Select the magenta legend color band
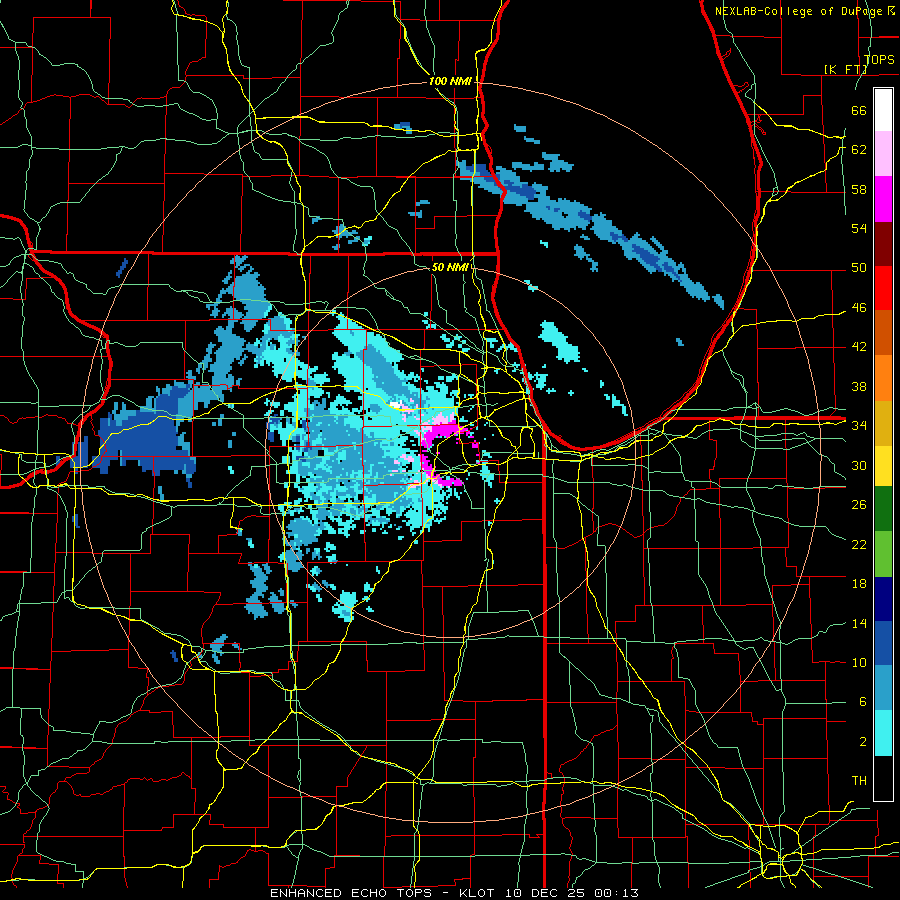900x900 pixels. pos(883,199)
